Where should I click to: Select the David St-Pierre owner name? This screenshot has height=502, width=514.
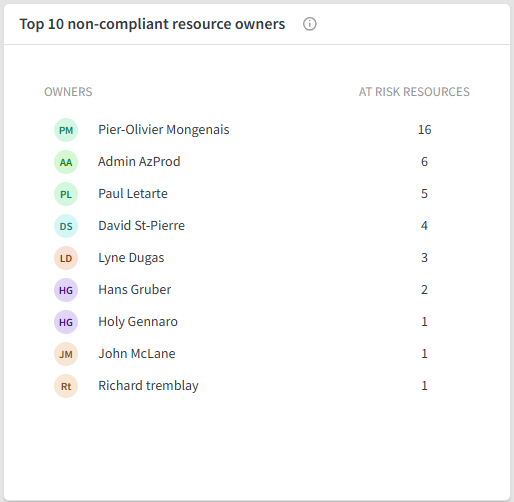(x=141, y=226)
